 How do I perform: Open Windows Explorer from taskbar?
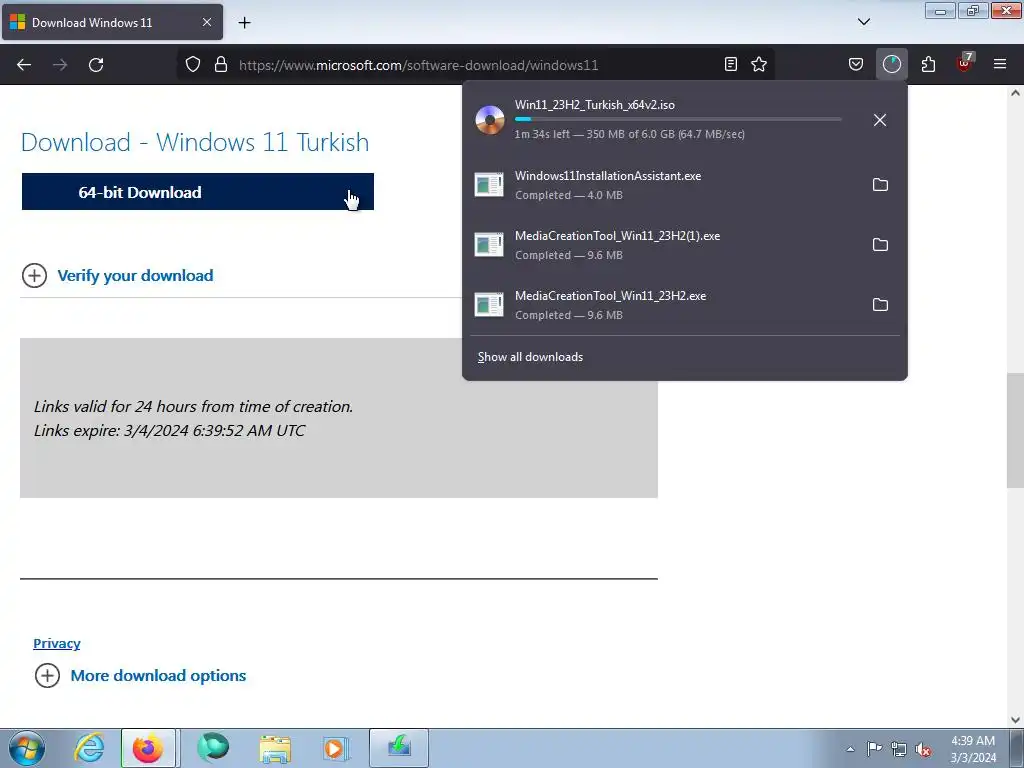pos(275,748)
